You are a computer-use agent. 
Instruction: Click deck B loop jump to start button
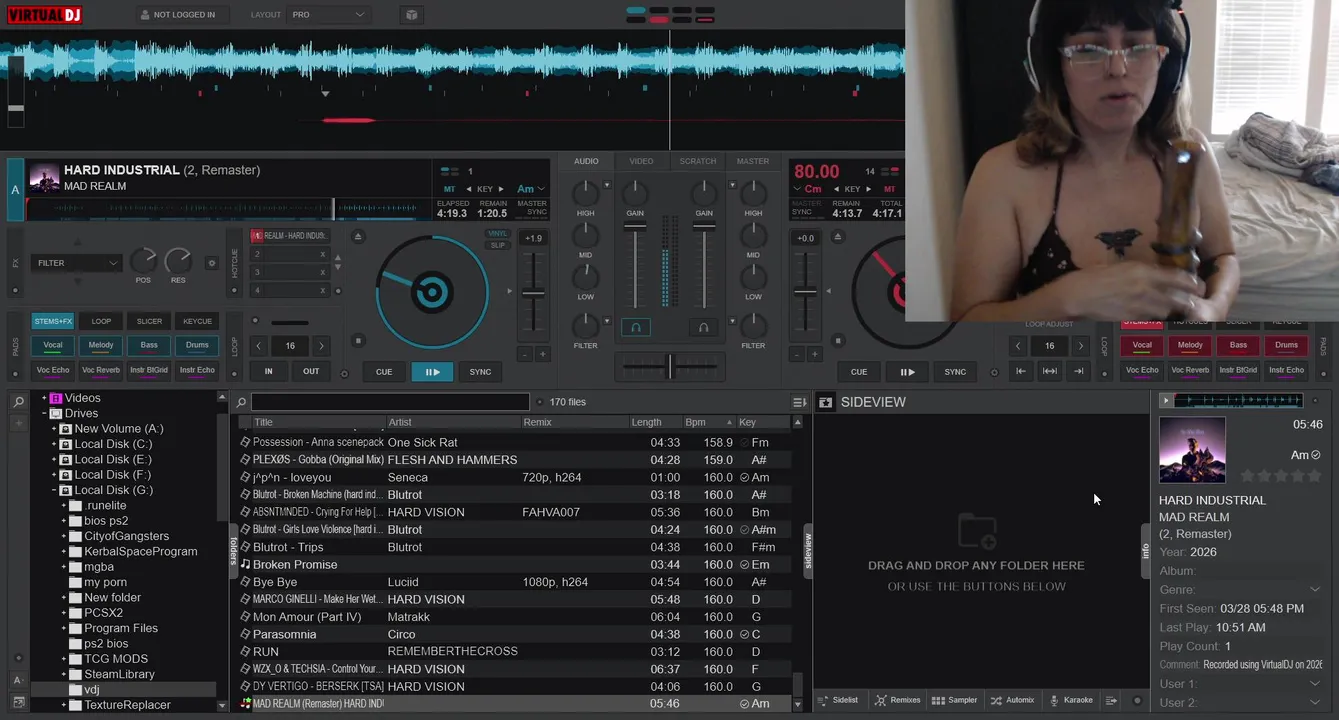click(x=1021, y=371)
